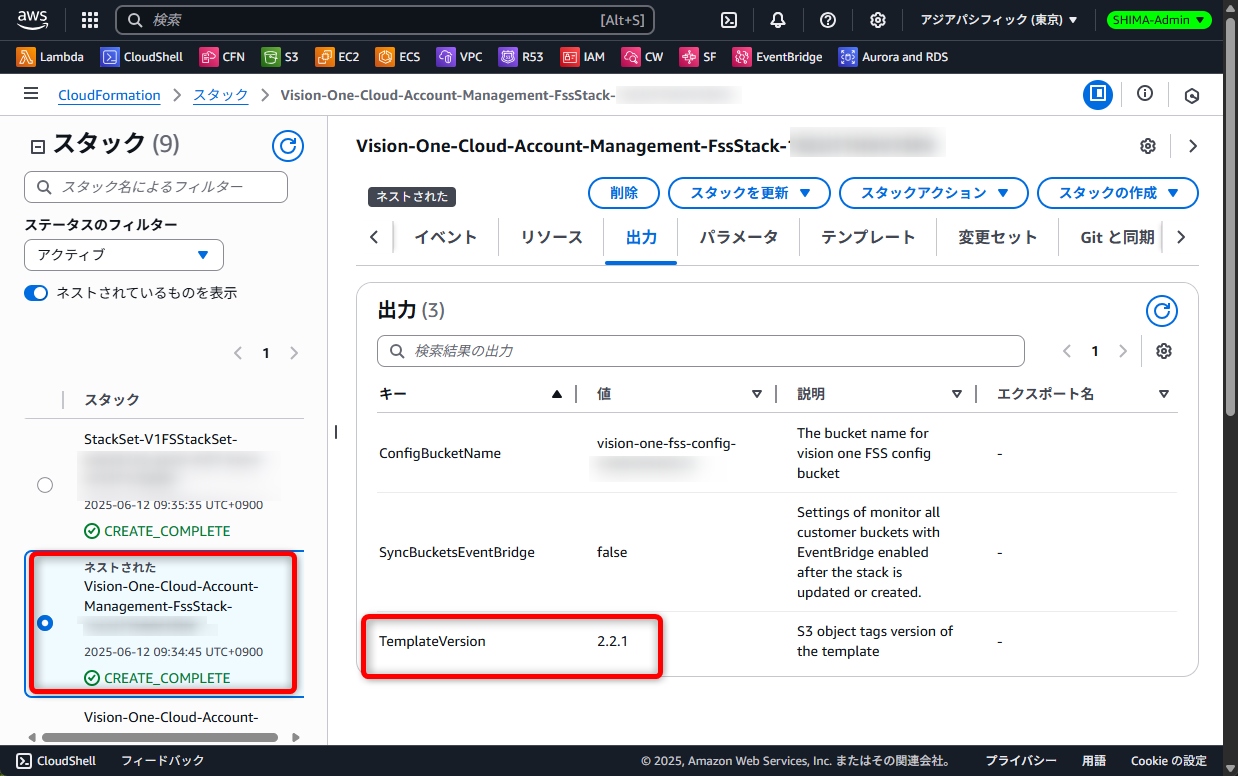The width and height of the screenshot is (1238, 776).
Task: Switch to the イベント tab
Action: point(445,238)
